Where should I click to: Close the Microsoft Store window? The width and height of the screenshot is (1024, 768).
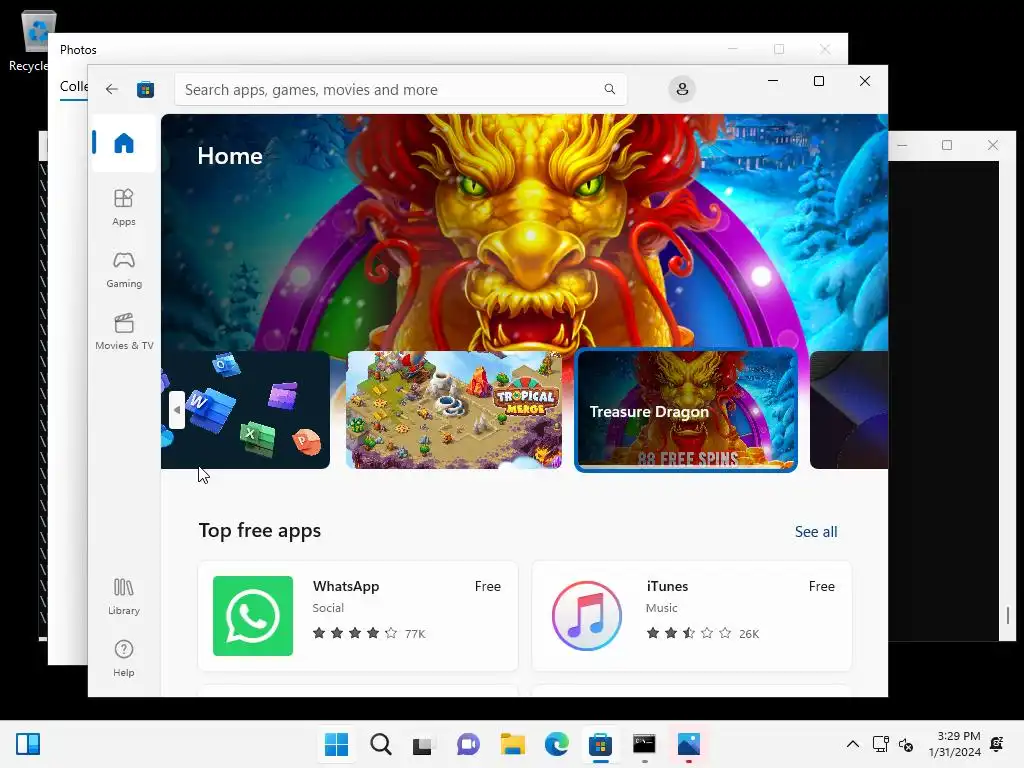[865, 81]
